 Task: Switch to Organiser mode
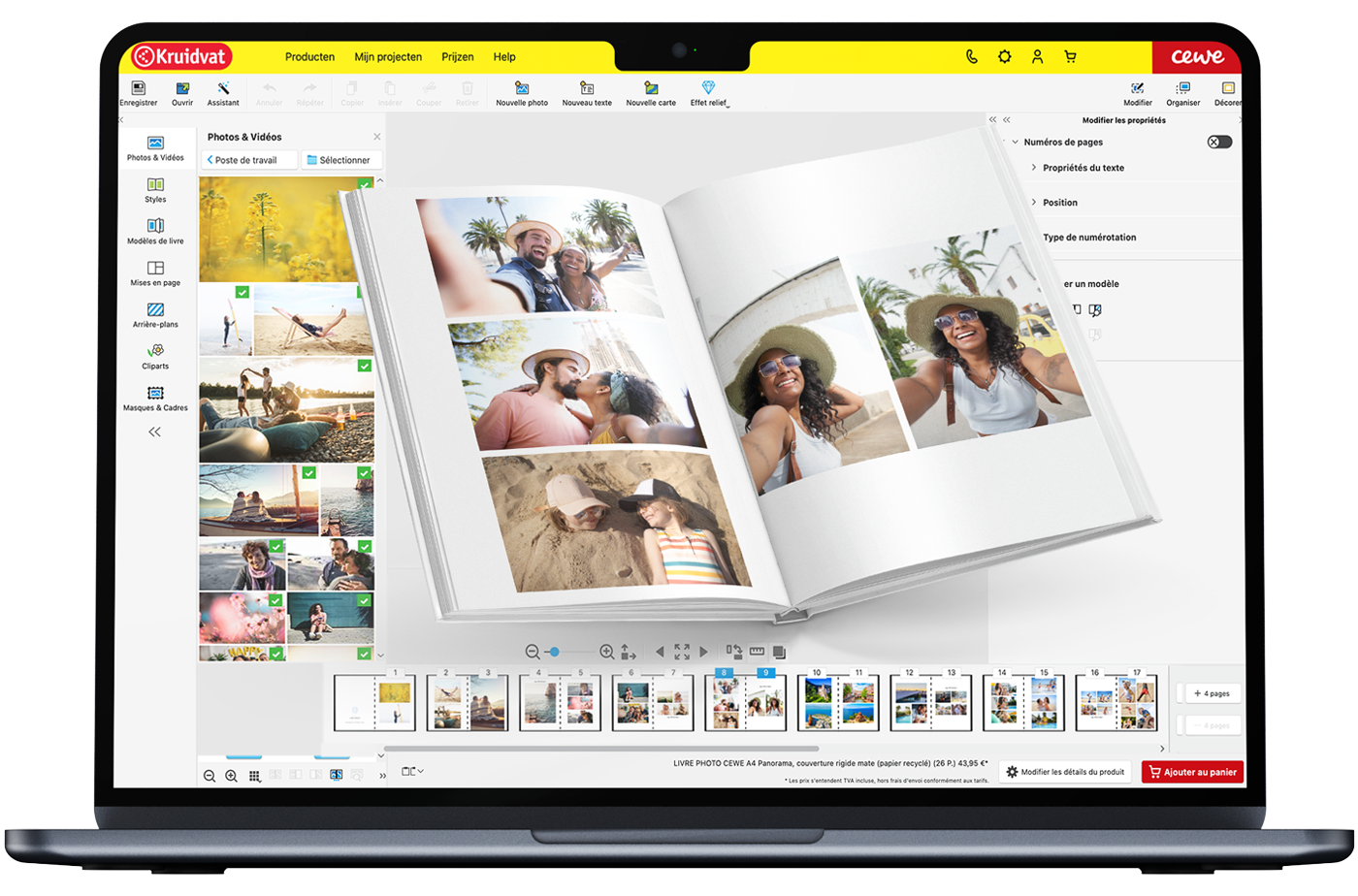(1182, 93)
